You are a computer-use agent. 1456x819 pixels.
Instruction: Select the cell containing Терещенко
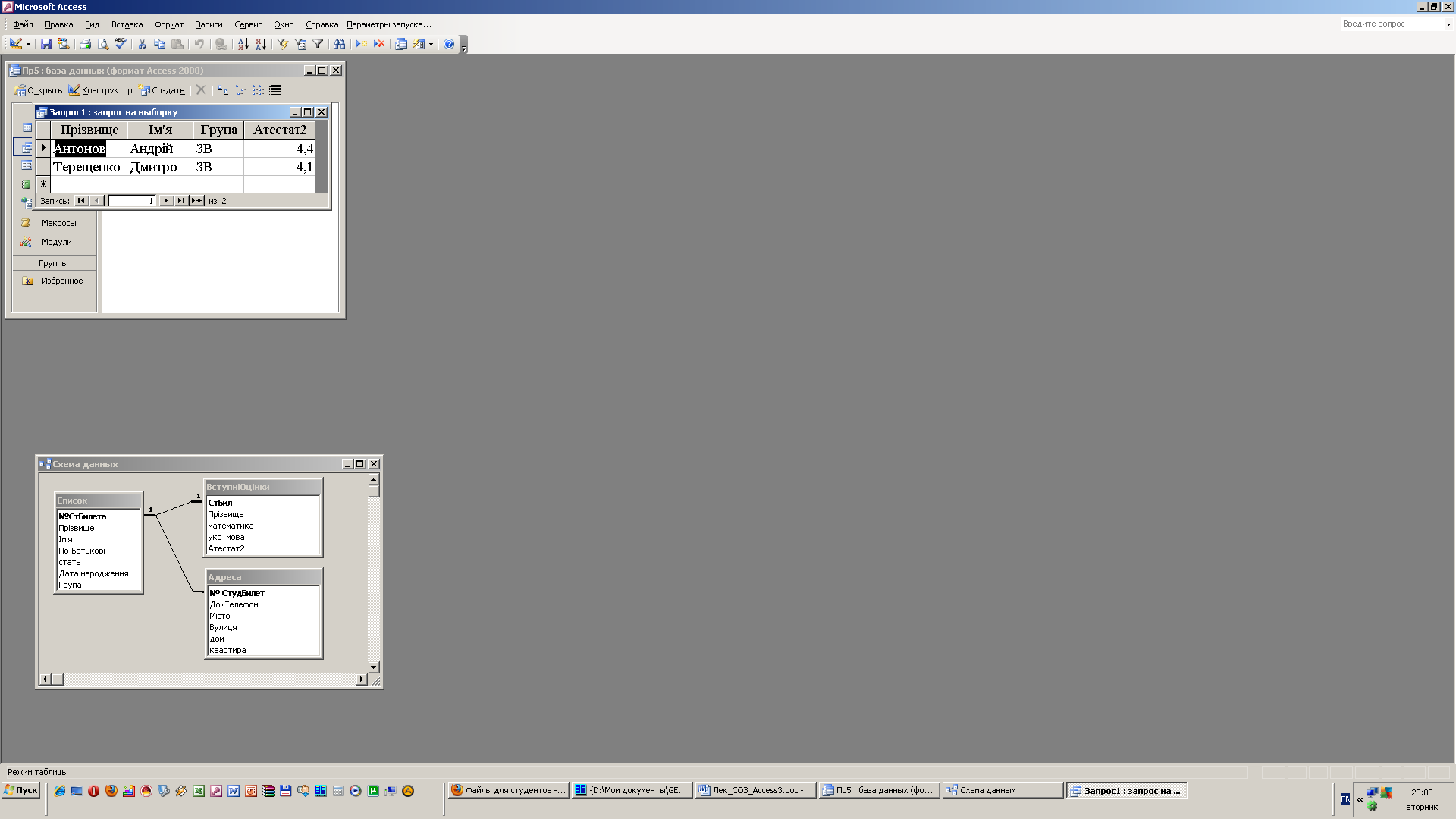tap(89, 167)
